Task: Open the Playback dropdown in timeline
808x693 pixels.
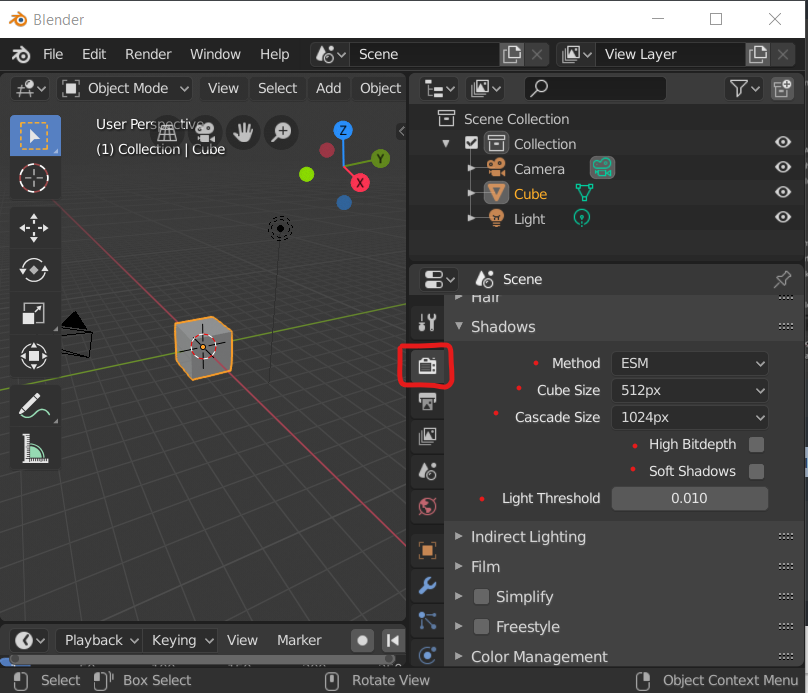Action: [x=99, y=640]
